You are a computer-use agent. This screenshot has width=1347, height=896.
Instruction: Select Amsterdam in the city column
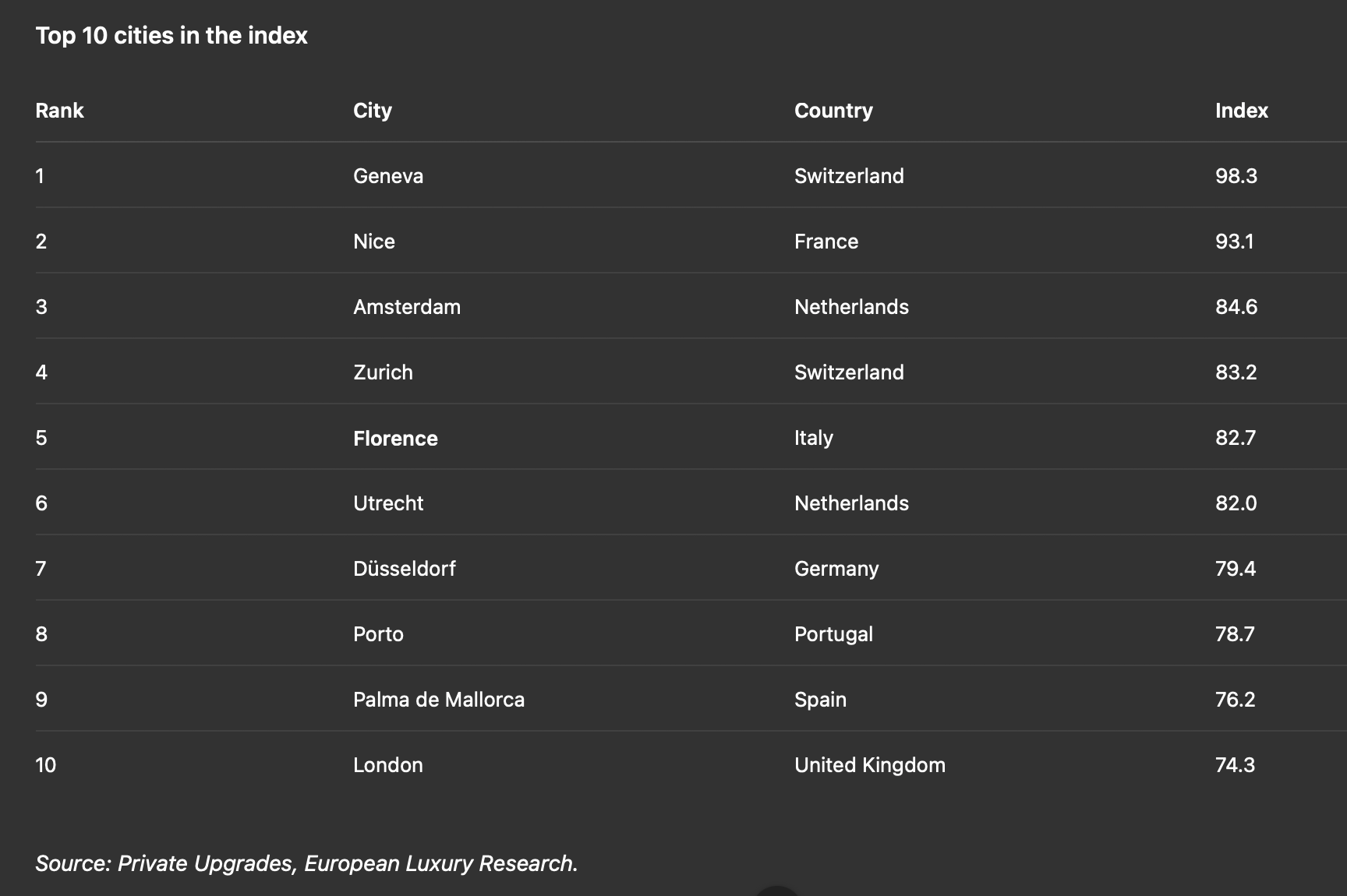(407, 307)
